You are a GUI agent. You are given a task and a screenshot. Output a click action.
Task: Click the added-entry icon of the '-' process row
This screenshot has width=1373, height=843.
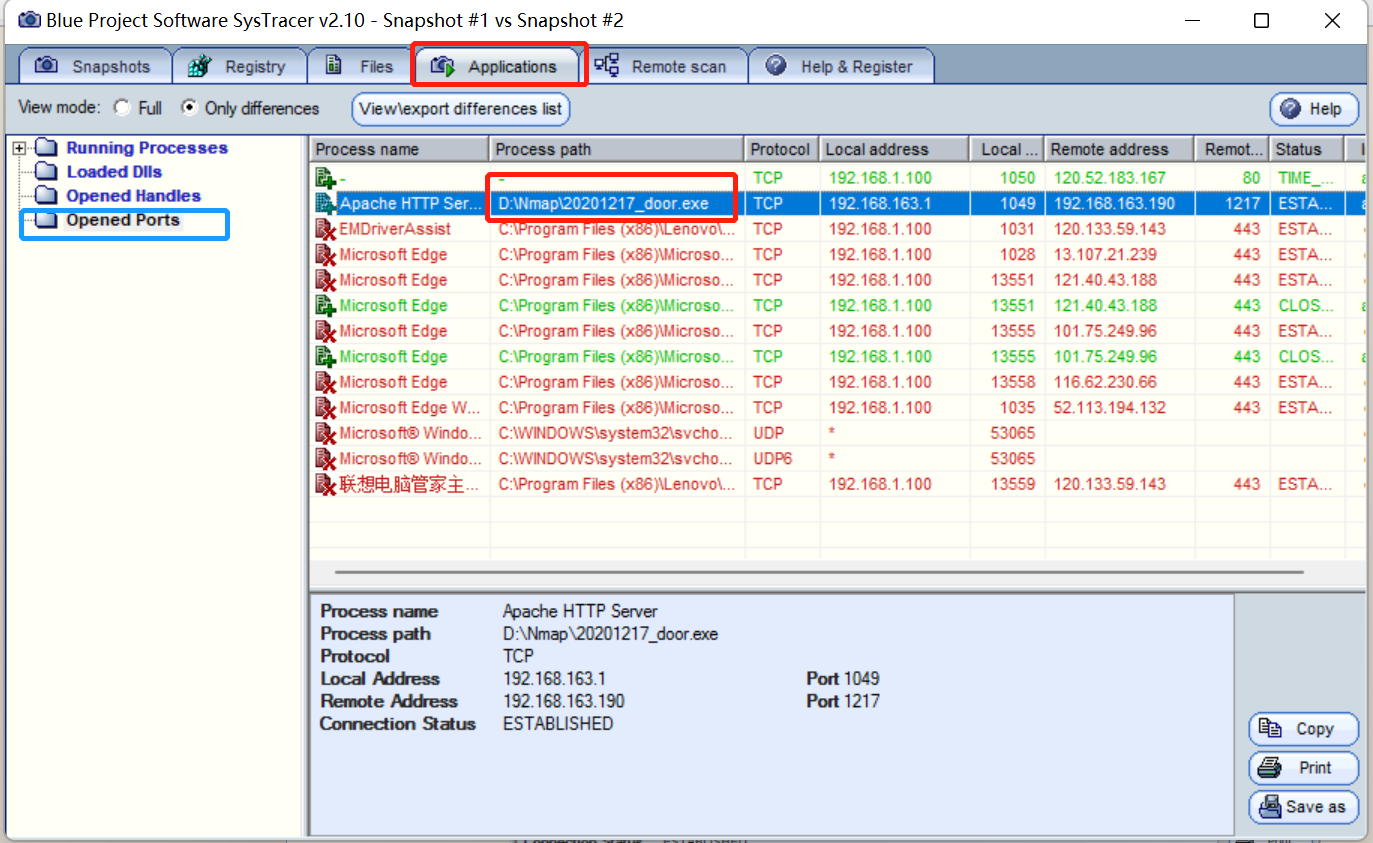point(325,178)
